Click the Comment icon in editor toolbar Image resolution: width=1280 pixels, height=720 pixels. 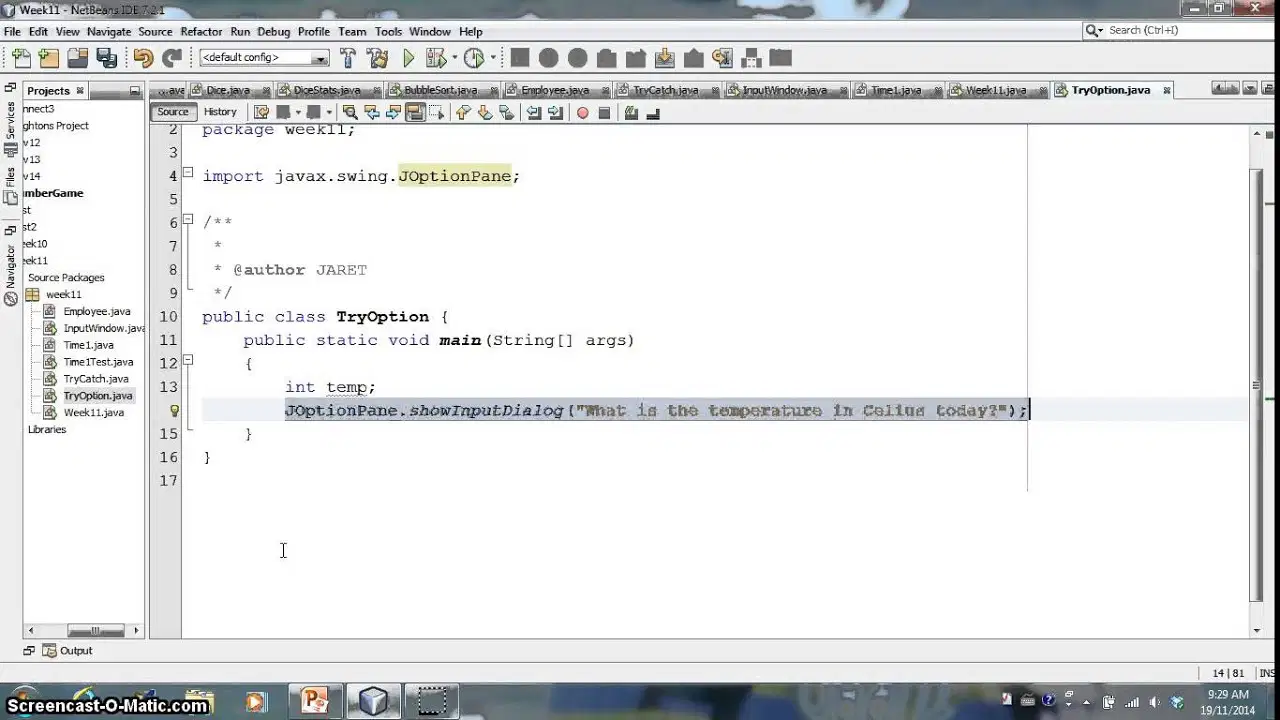pos(631,112)
